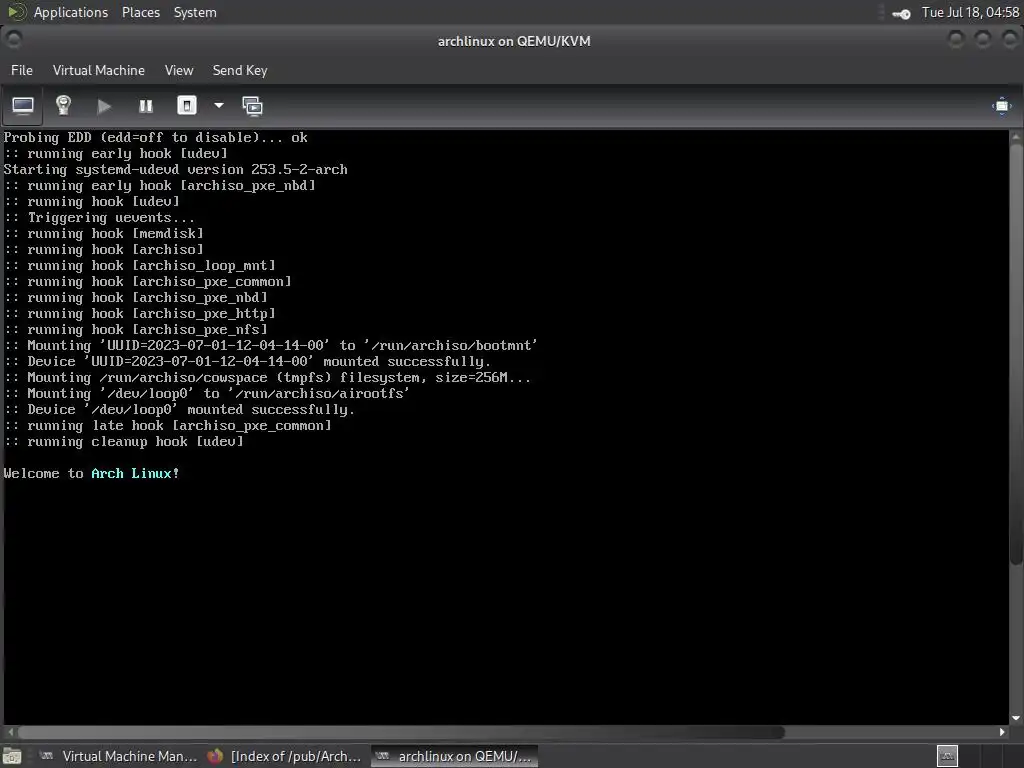
Task: Click the key icon in system tray
Action: 901,13
